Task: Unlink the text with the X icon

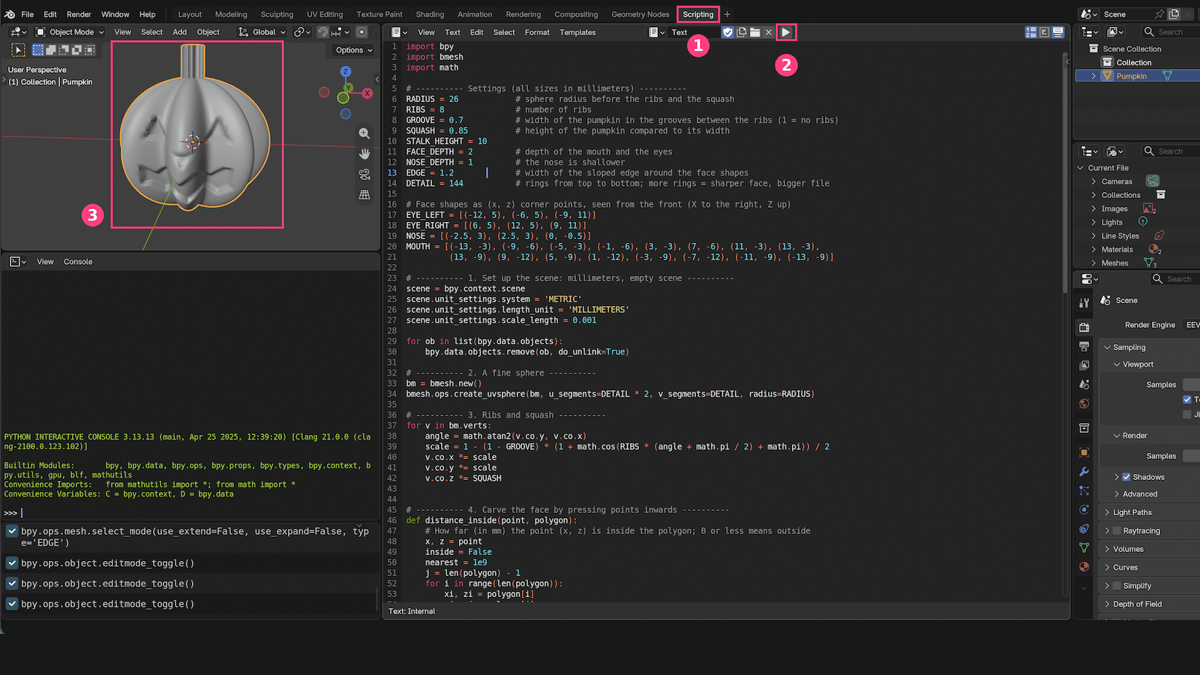Action: point(768,32)
